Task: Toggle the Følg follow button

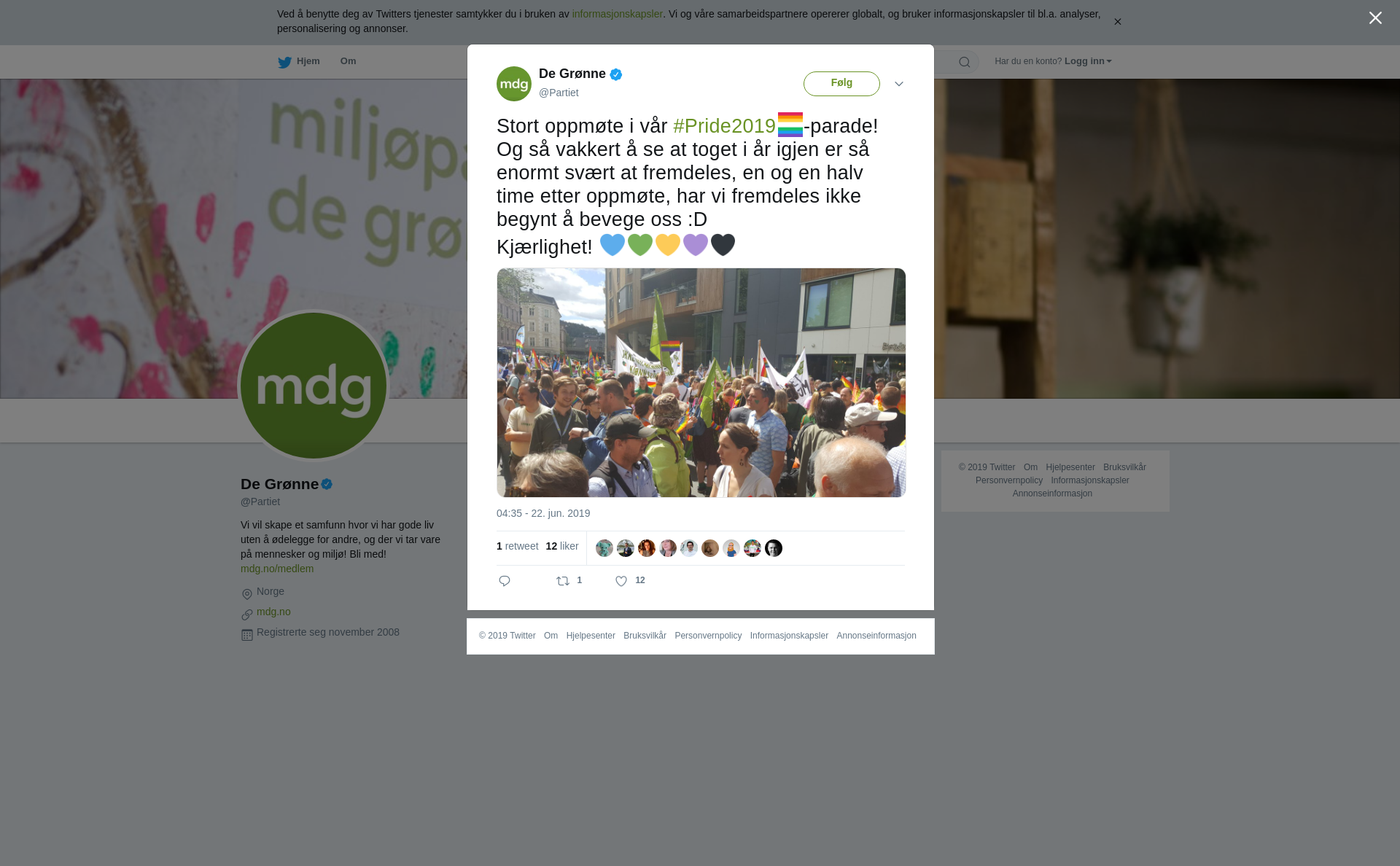Action: click(841, 84)
